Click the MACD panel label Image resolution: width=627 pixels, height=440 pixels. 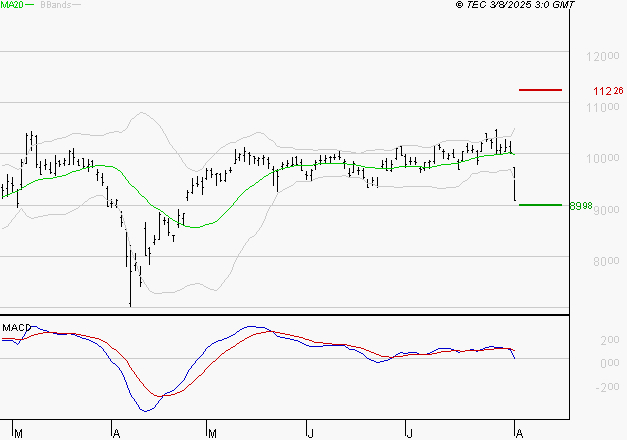point(16,328)
